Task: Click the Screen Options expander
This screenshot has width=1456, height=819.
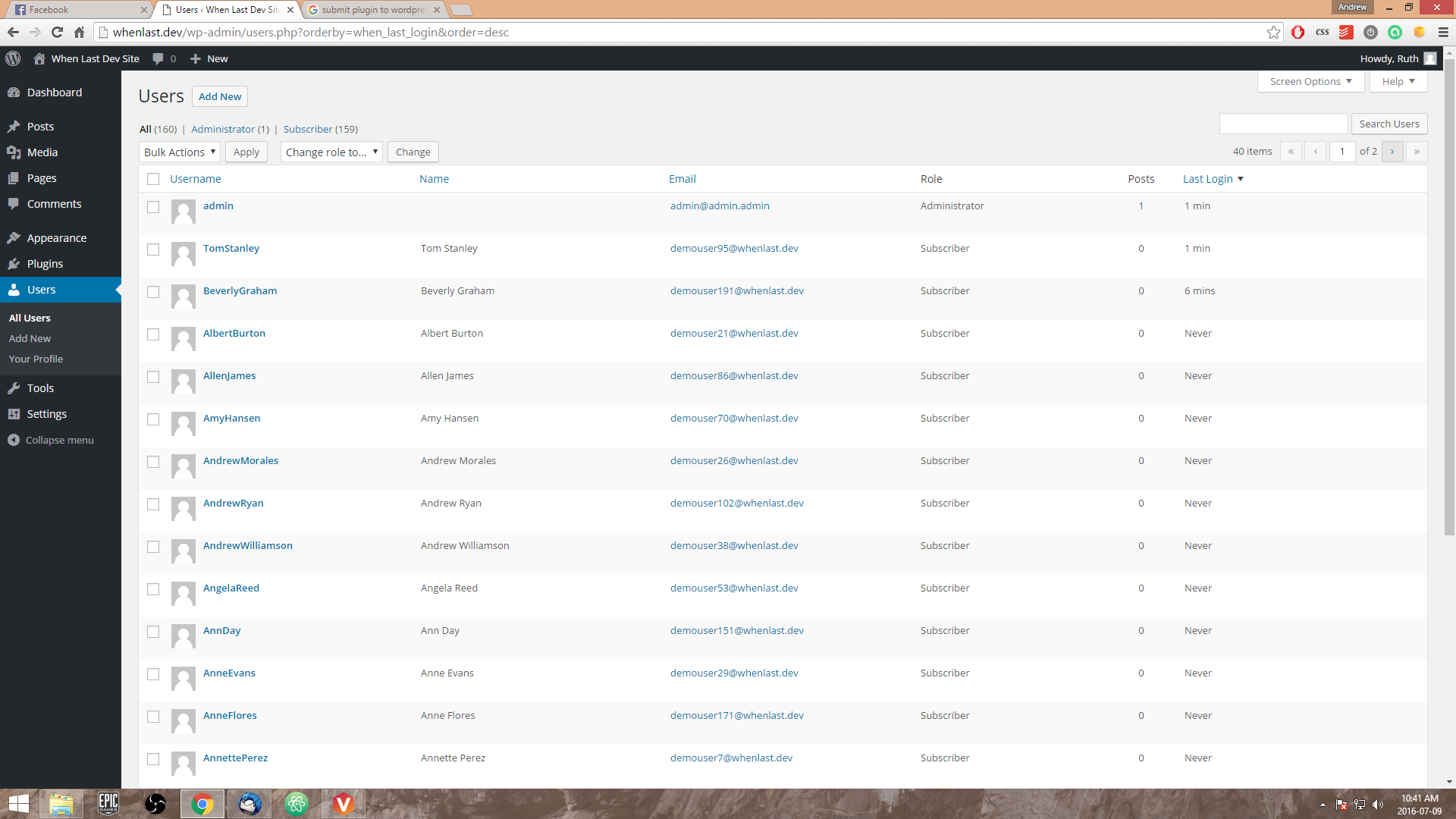Action: (1309, 81)
